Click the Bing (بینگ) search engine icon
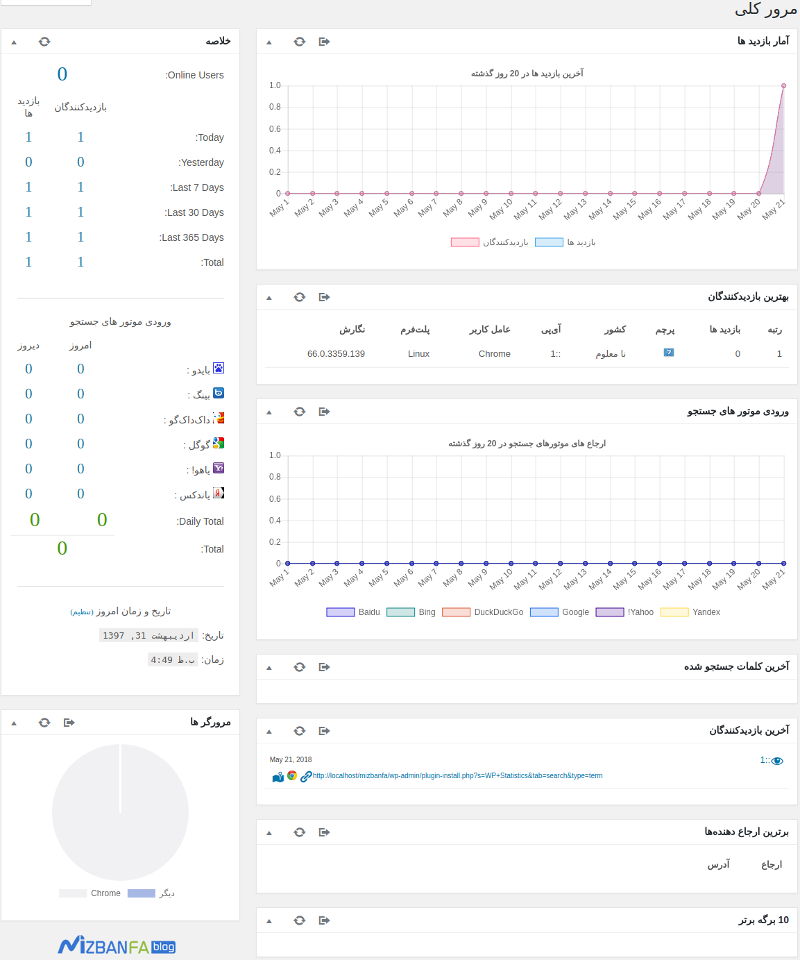 click(219, 393)
